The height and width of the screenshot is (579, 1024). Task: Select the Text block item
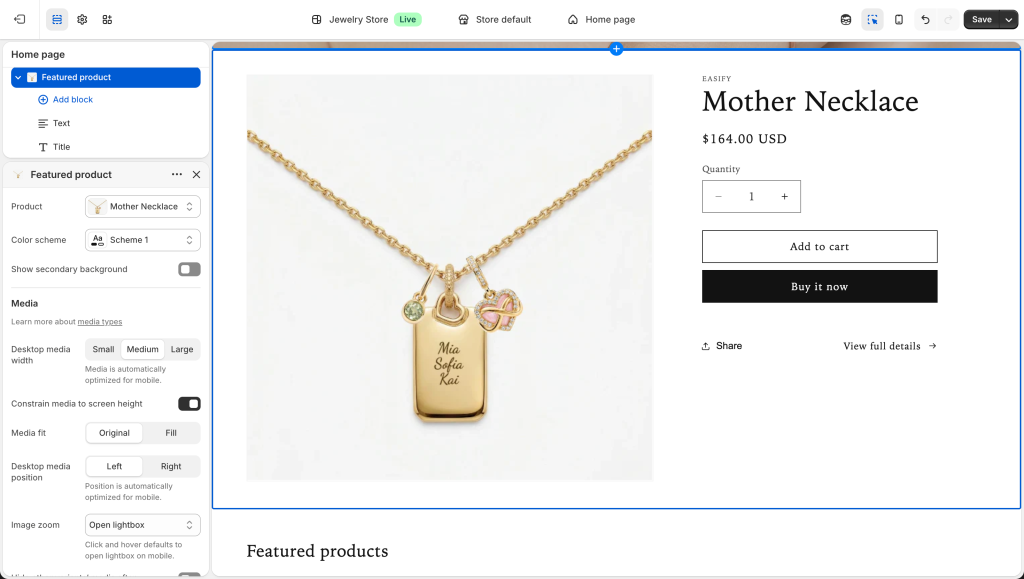pyautogui.click(x=61, y=123)
